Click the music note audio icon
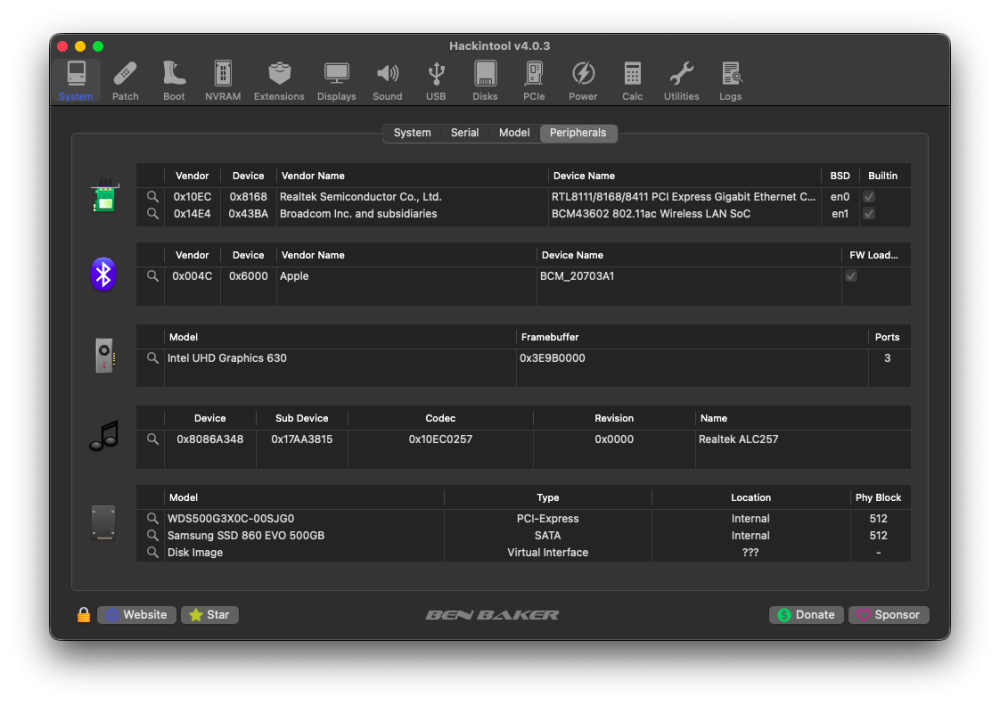Screen dimensions: 1000x706 pos(105,436)
